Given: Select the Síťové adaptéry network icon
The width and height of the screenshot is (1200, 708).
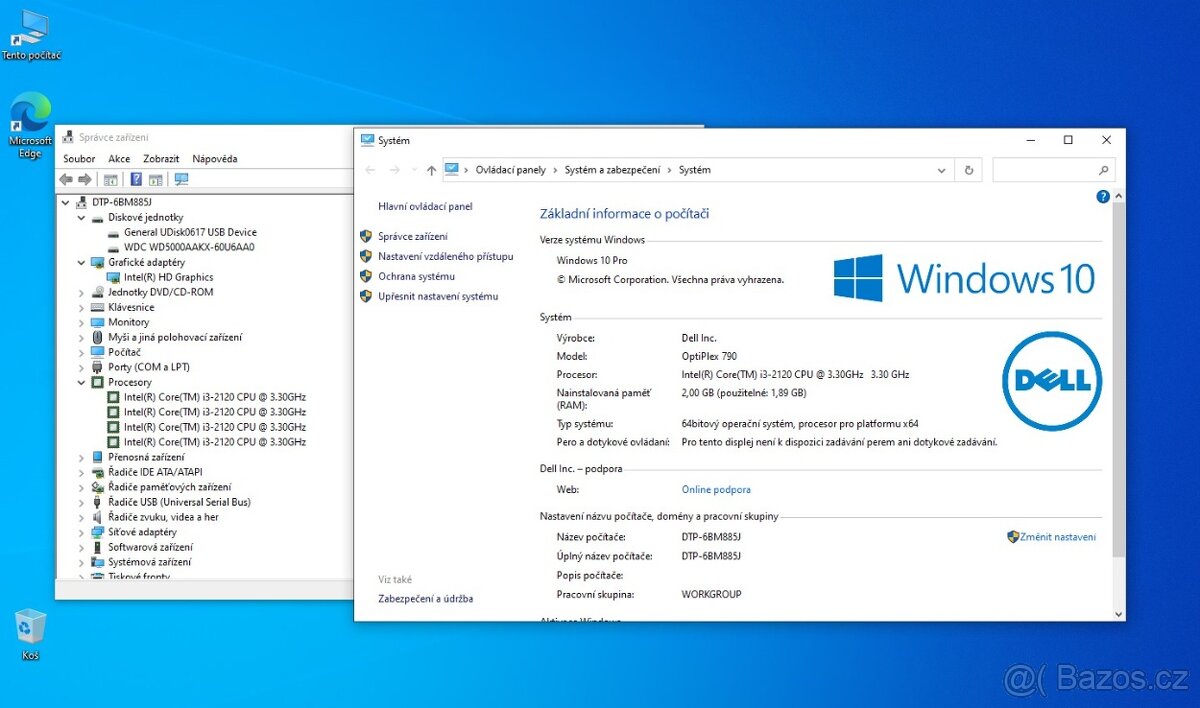Looking at the screenshot, I should point(98,532).
